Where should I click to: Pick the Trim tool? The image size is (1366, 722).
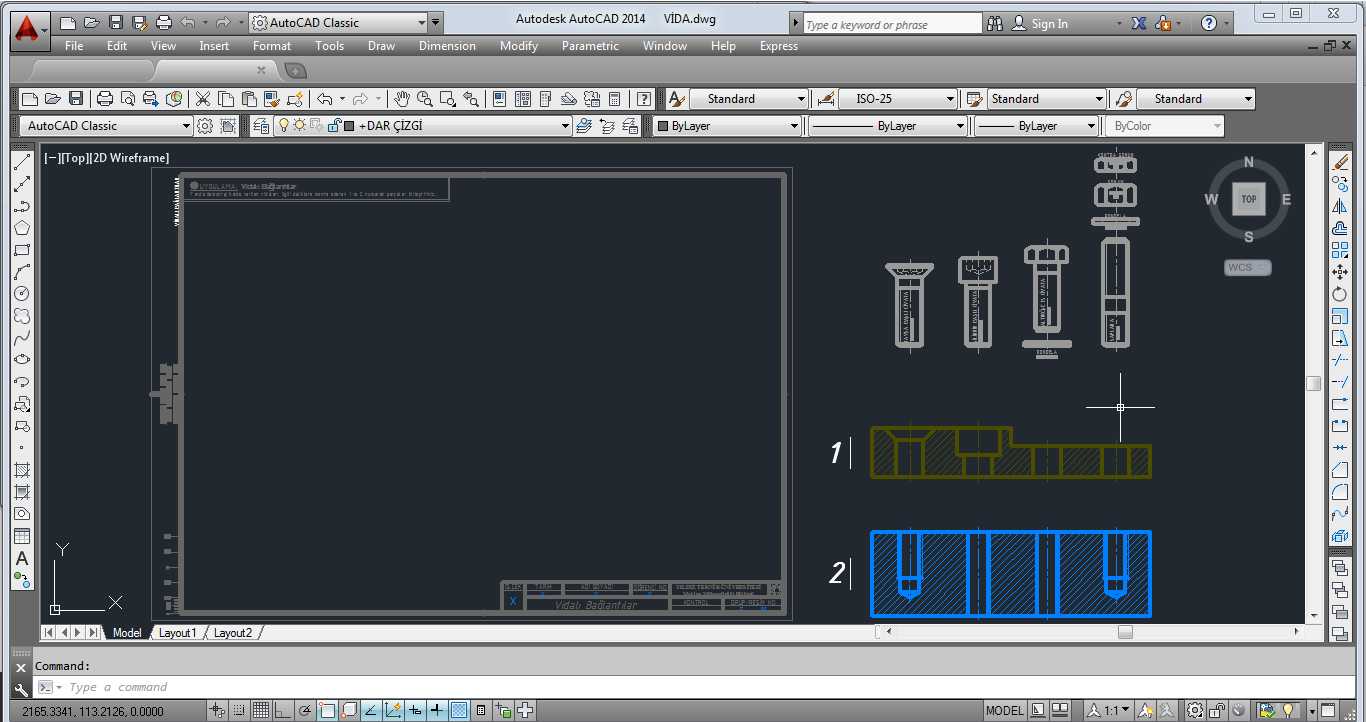pos(1340,360)
